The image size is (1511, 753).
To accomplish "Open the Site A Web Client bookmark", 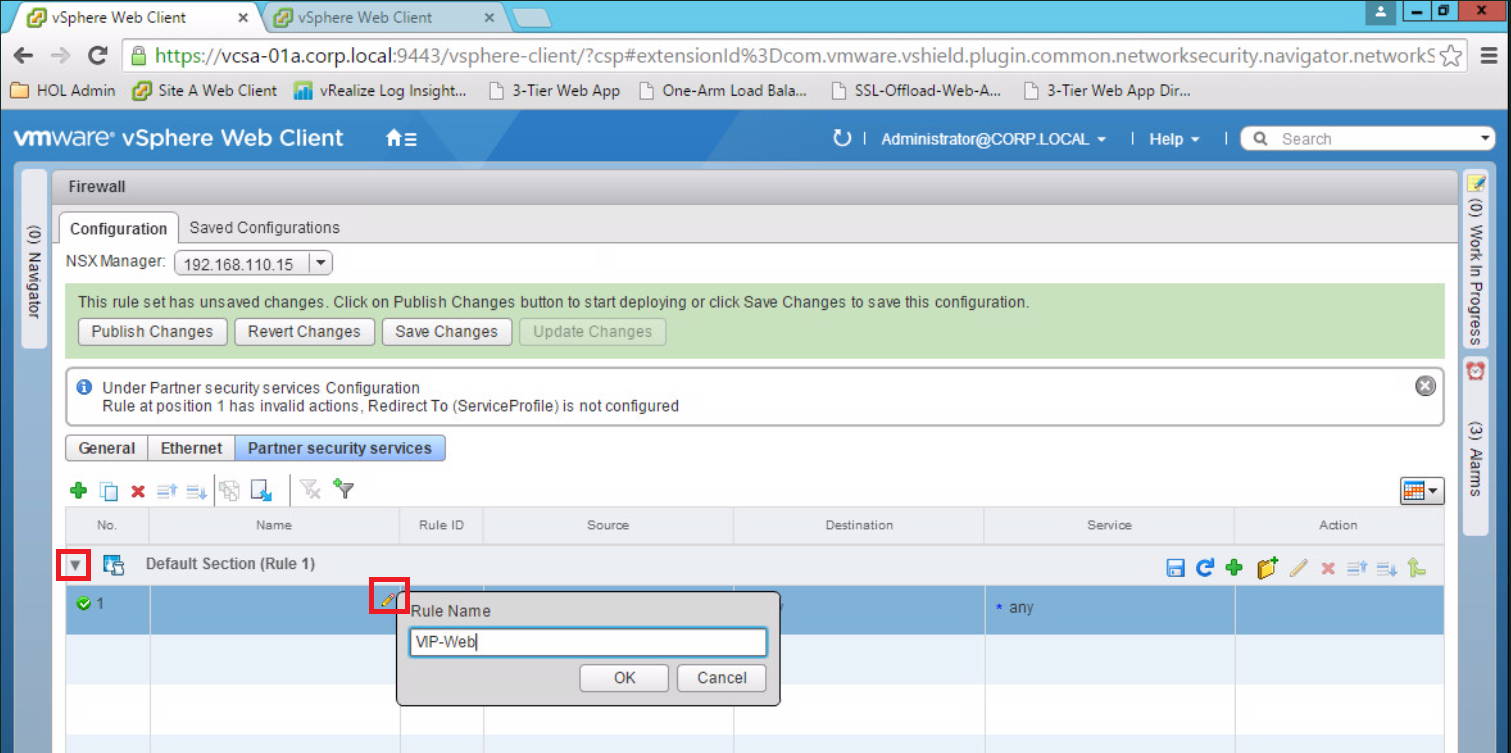I will tap(205, 90).
